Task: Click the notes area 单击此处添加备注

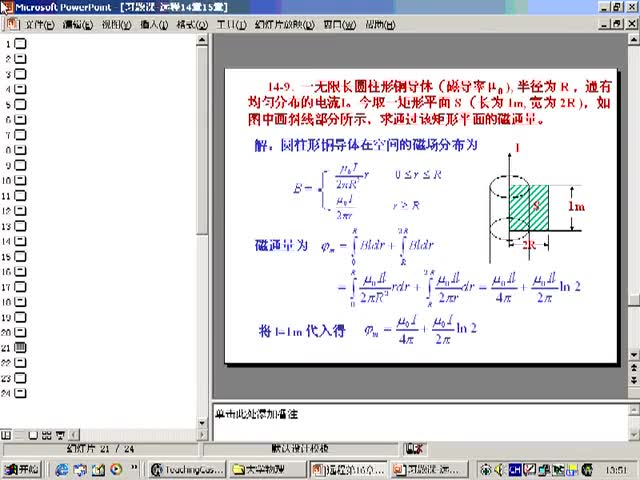Action: tap(257, 415)
